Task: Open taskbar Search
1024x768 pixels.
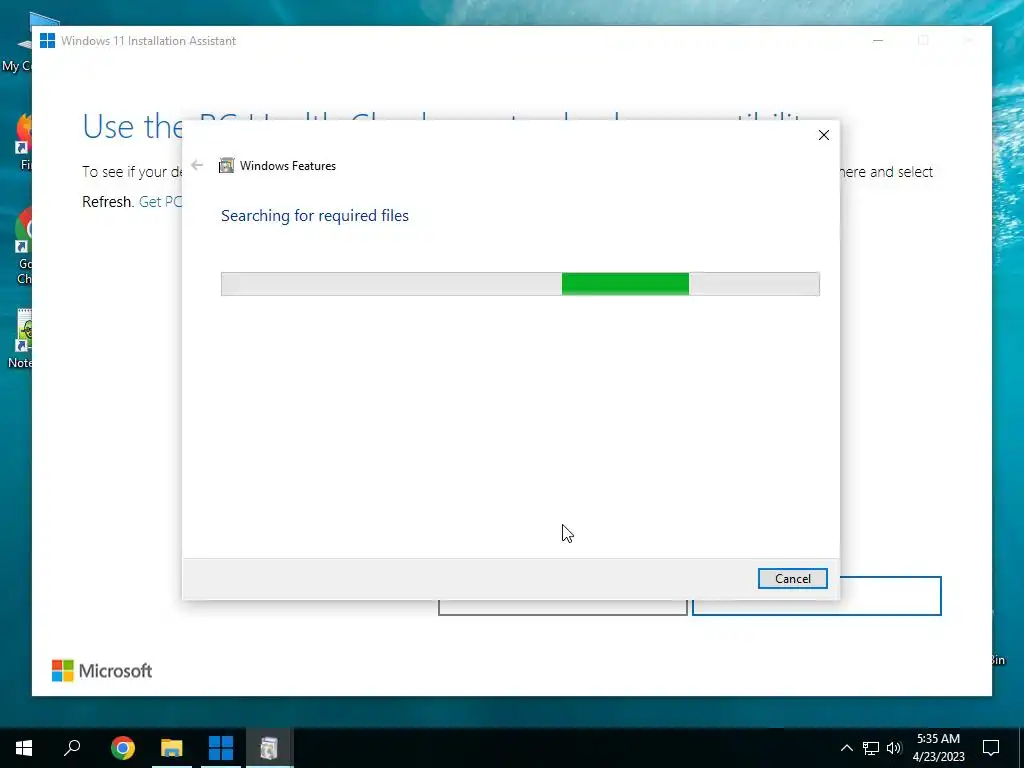Action: (x=72, y=748)
